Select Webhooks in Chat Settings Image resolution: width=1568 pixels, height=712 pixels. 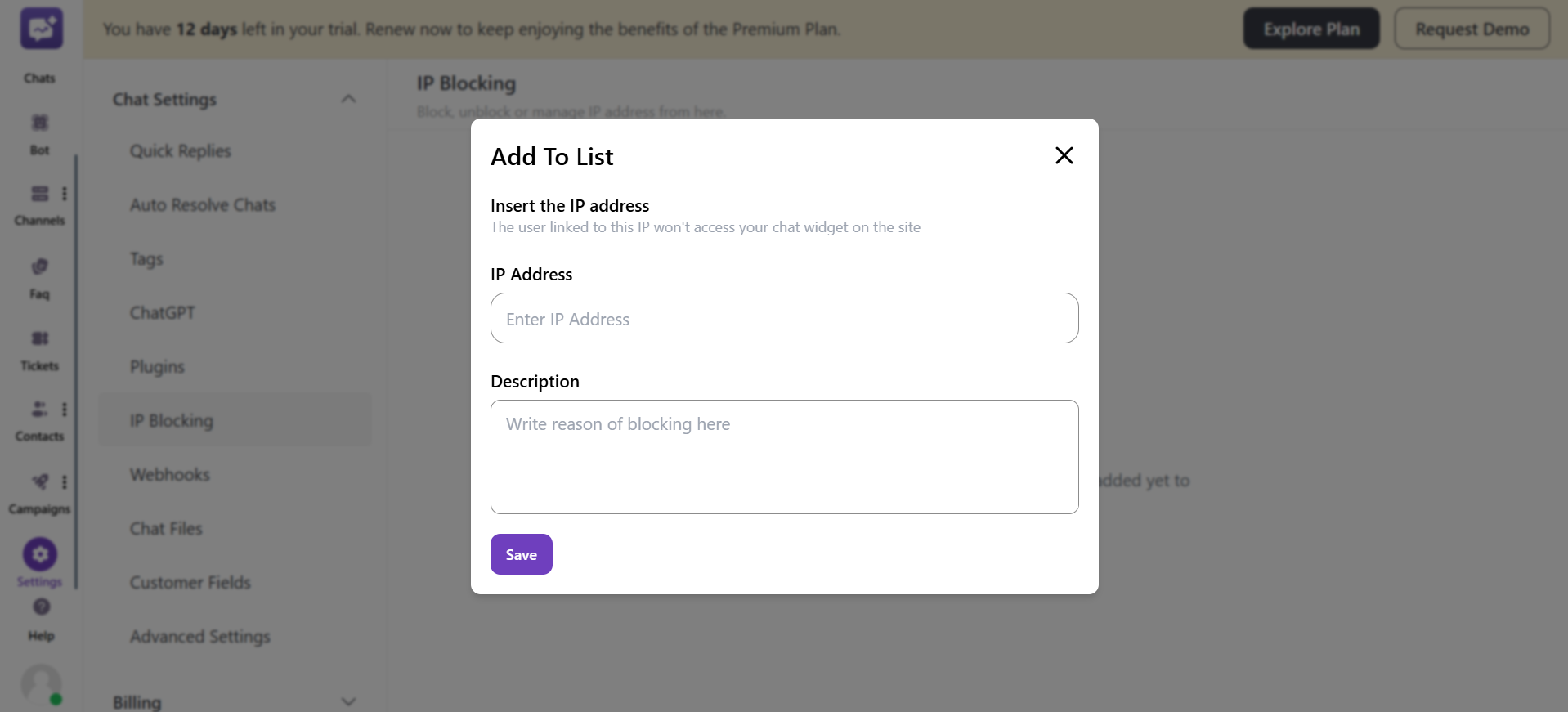pos(169,474)
